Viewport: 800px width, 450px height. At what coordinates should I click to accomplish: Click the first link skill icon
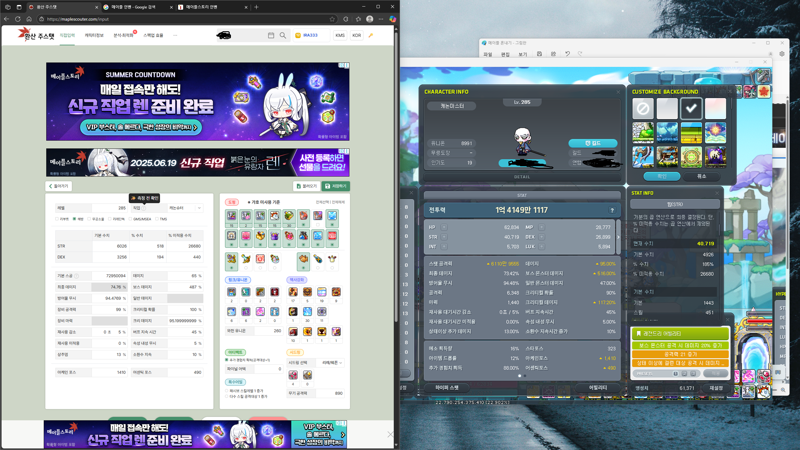pyautogui.click(x=232, y=292)
